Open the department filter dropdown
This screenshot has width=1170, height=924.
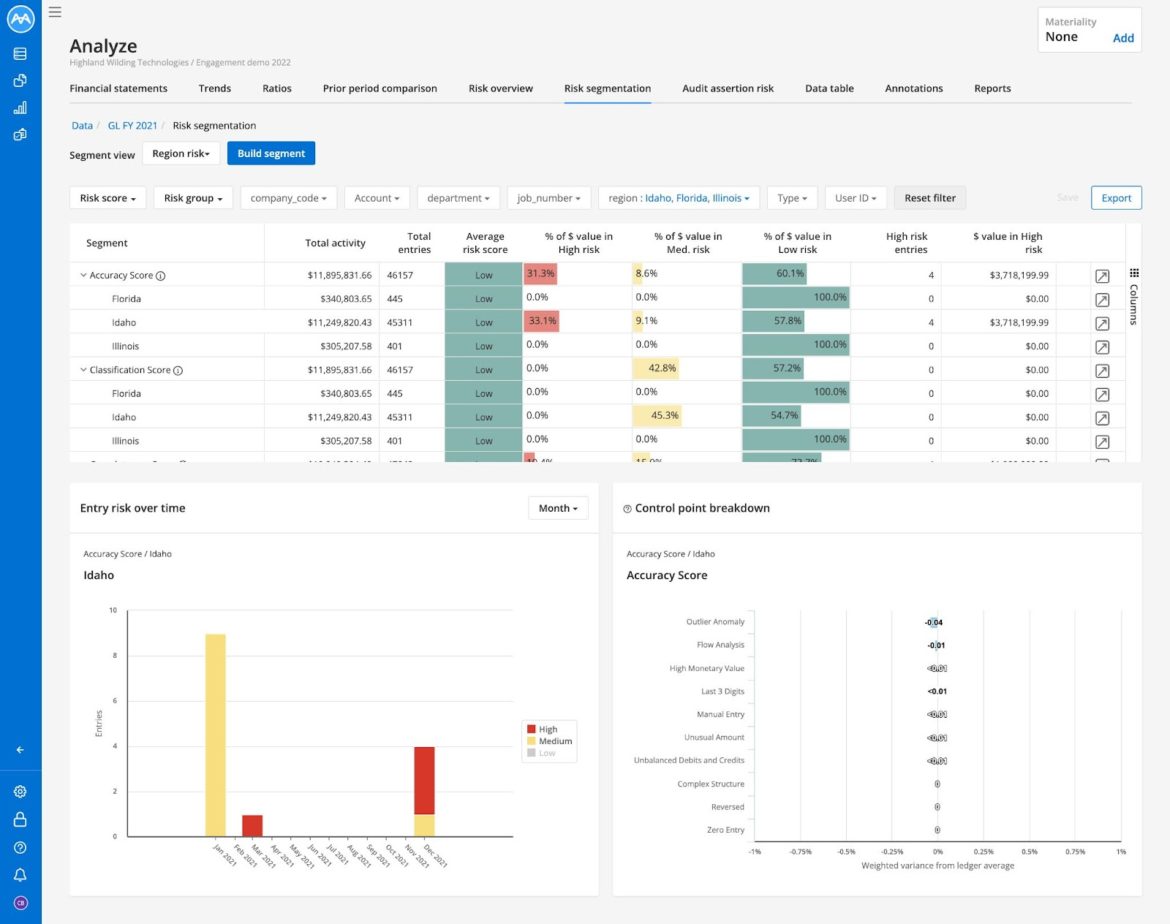[458, 198]
